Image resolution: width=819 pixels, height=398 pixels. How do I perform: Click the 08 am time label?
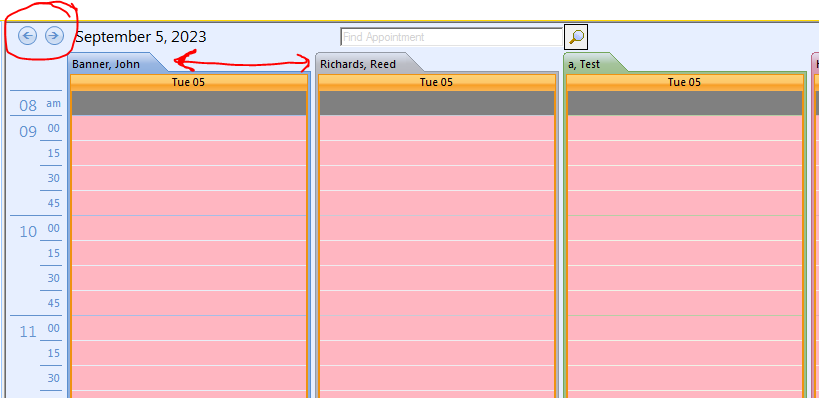point(40,105)
